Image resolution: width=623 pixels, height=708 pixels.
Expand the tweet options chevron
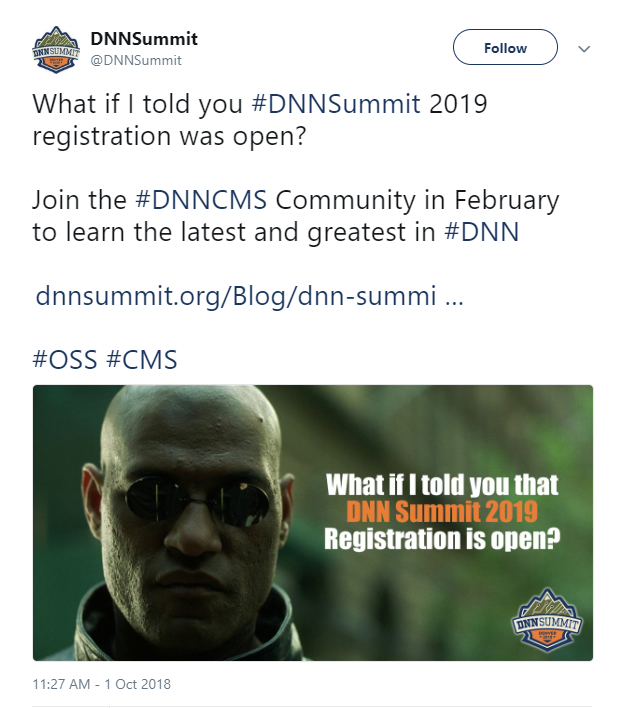pyautogui.click(x=585, y=48)
